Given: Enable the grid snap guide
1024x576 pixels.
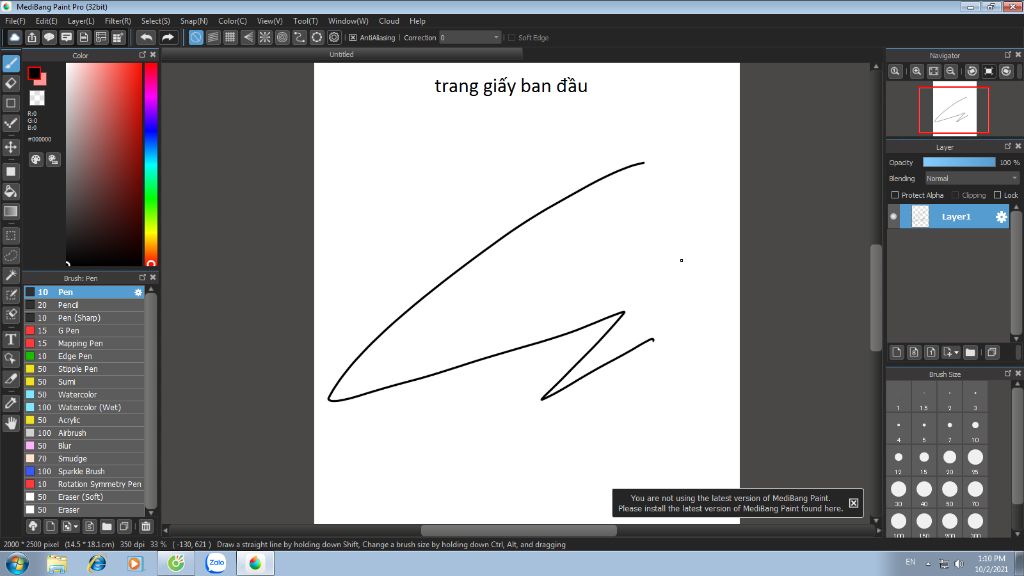Looking at the screenshot, I should (x=230, y=38).
